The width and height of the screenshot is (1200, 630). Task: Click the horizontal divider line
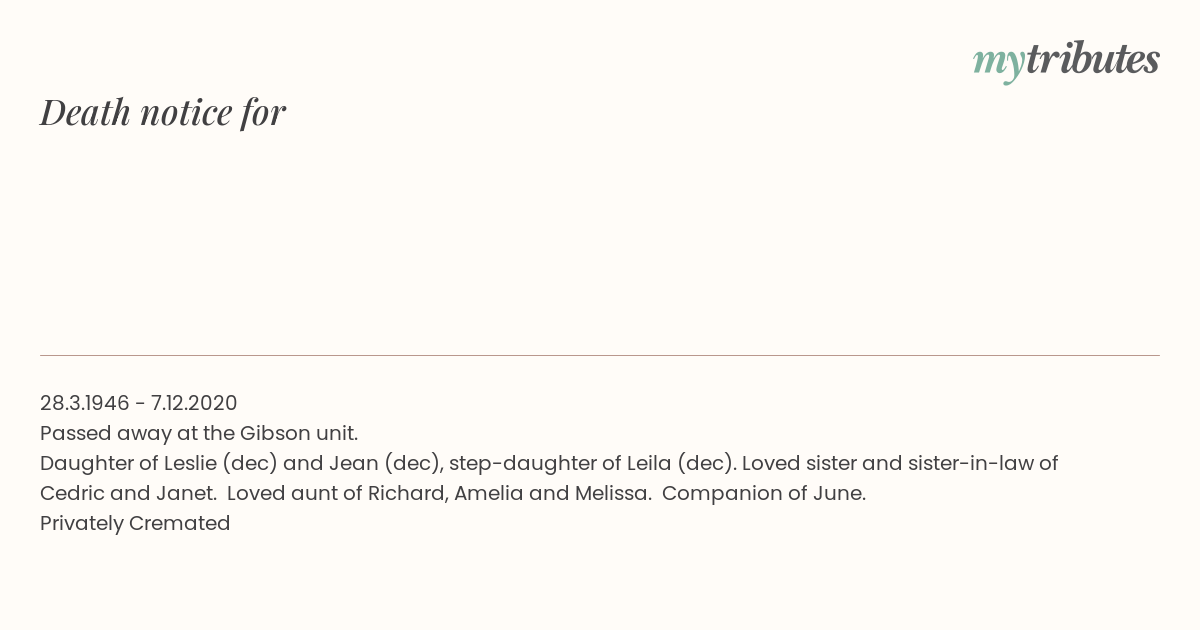pos(600,355)
